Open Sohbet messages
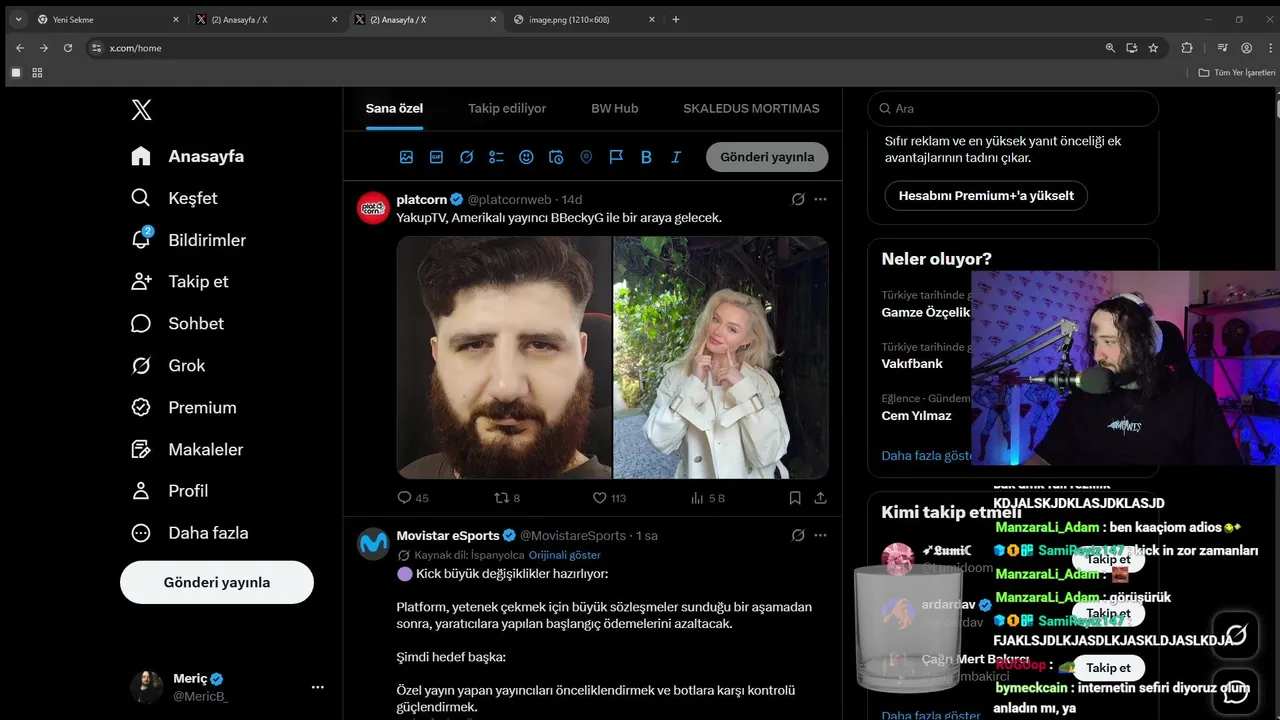Image resolution: width=1280 pixels, height=720 pixels. 177,324
